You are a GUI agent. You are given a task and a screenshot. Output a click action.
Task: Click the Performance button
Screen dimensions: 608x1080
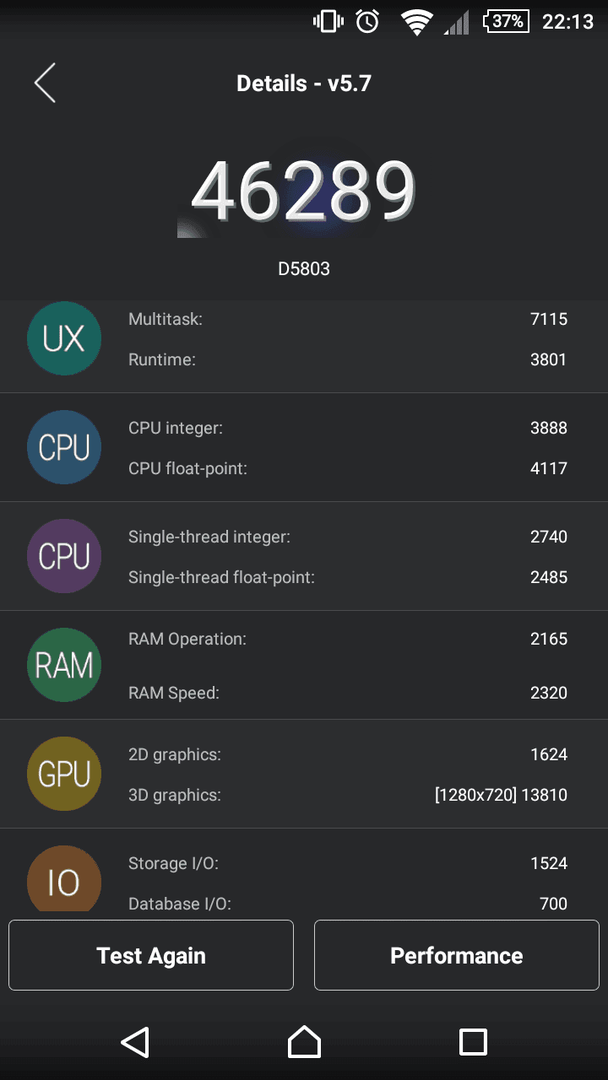(457, 955)
